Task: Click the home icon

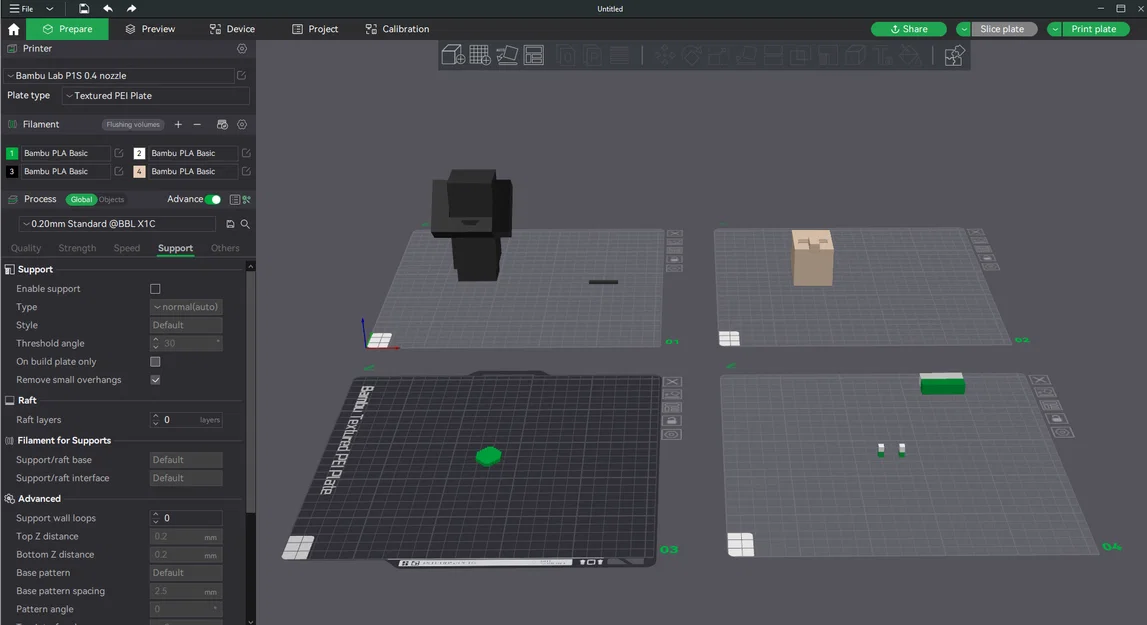Action: click(x=13, y=29)
